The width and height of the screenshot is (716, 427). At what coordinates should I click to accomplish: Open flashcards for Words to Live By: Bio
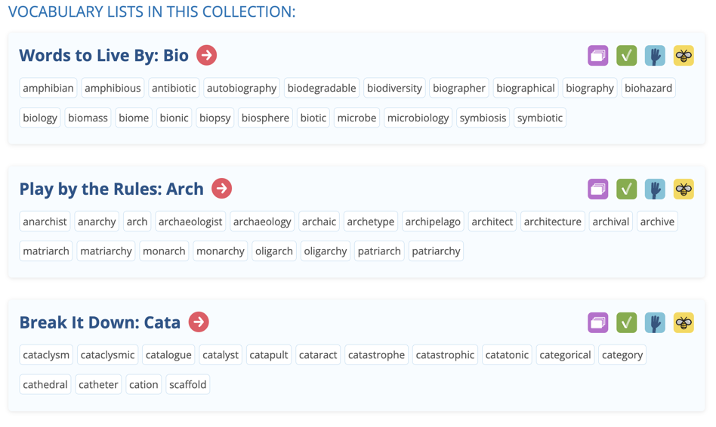pyautogui.click(x=598, y=56)
